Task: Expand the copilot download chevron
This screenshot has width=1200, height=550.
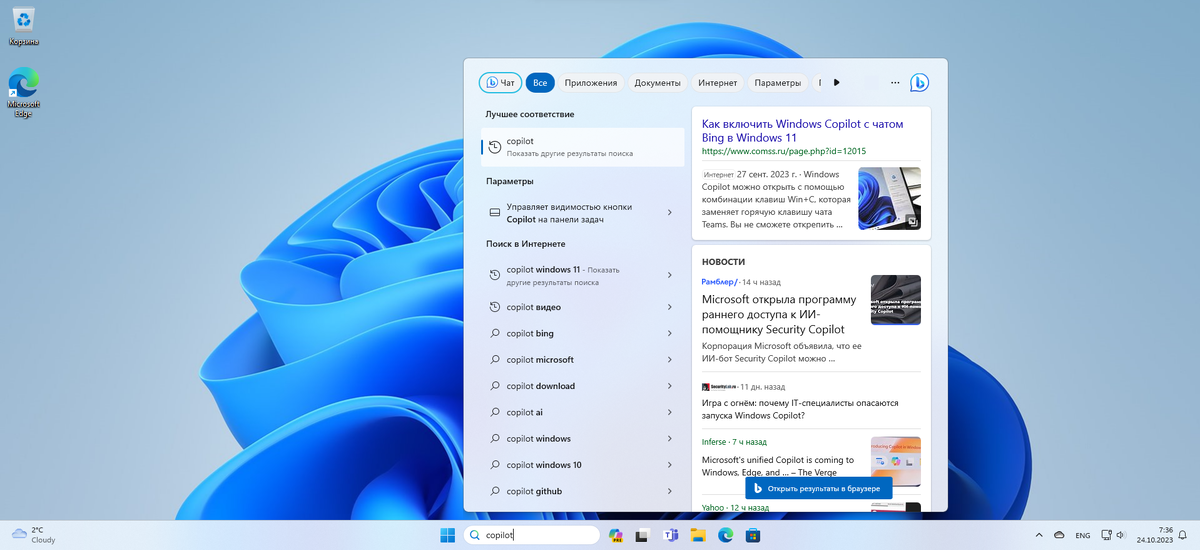Action: coord(669,386)
